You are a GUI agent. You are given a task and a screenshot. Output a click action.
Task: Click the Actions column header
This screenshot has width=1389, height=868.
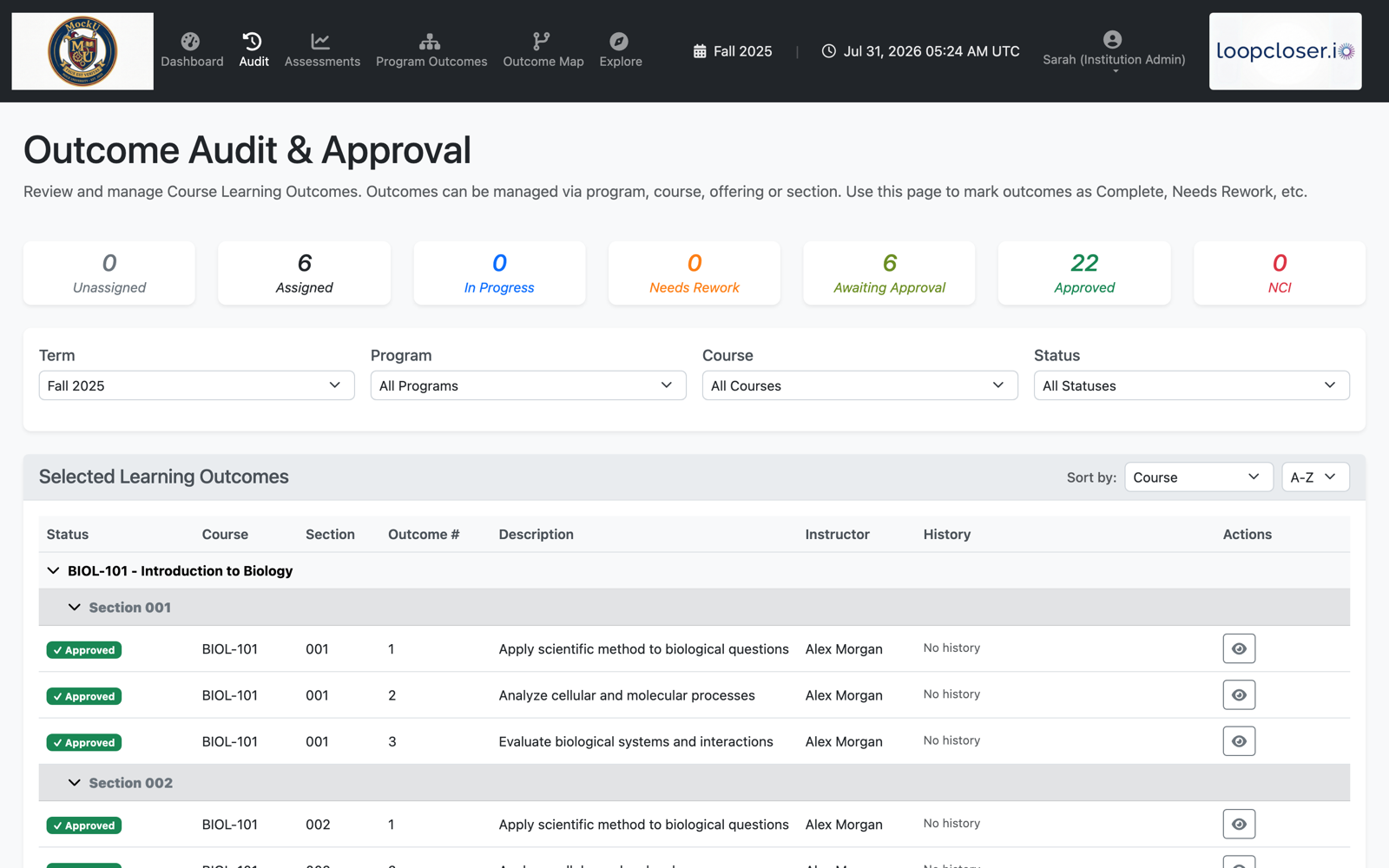point(1247,535)
